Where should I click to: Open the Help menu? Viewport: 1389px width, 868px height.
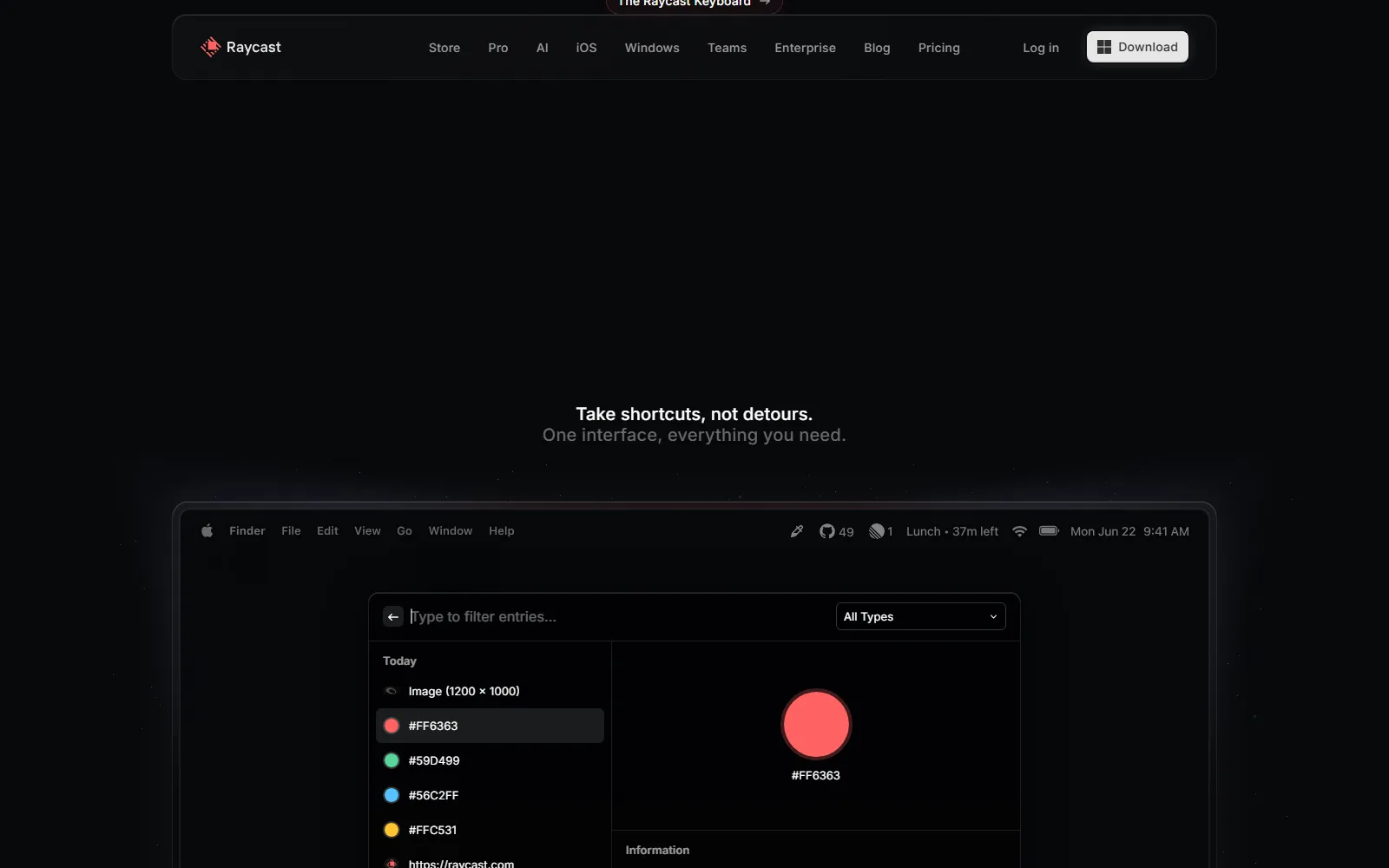tap(502, 531)
